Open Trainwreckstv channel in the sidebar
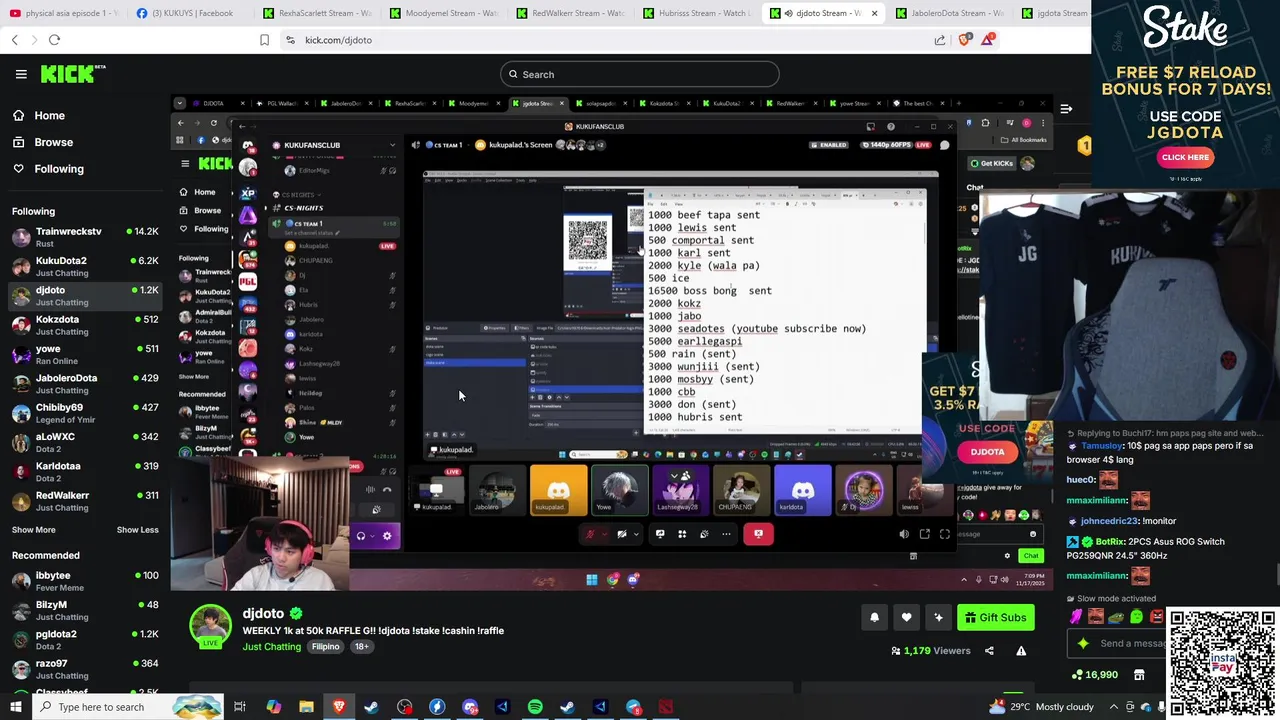This screenshot has height=720, width=1280. [x=85, y=237]
